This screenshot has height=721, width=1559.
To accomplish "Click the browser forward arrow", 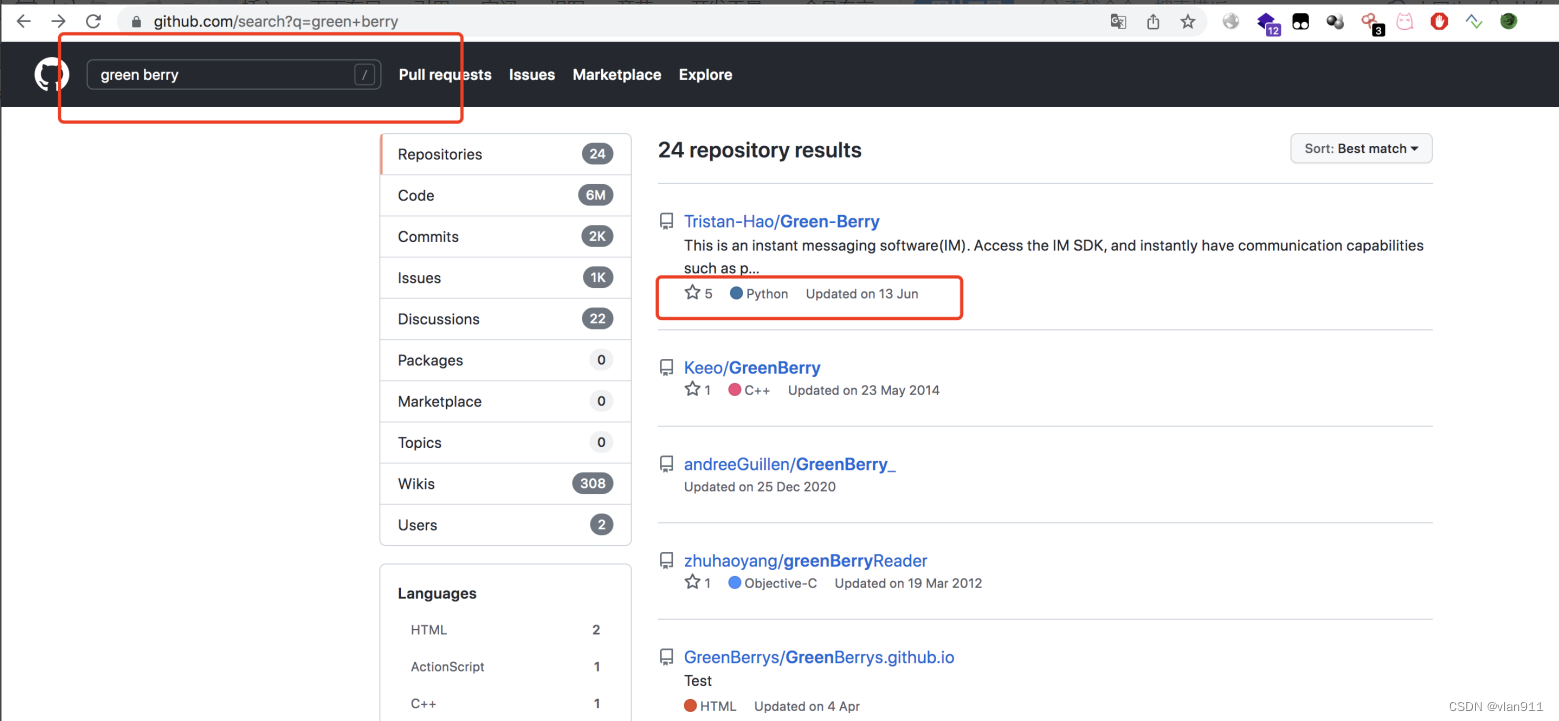I will tap(59, 21).
